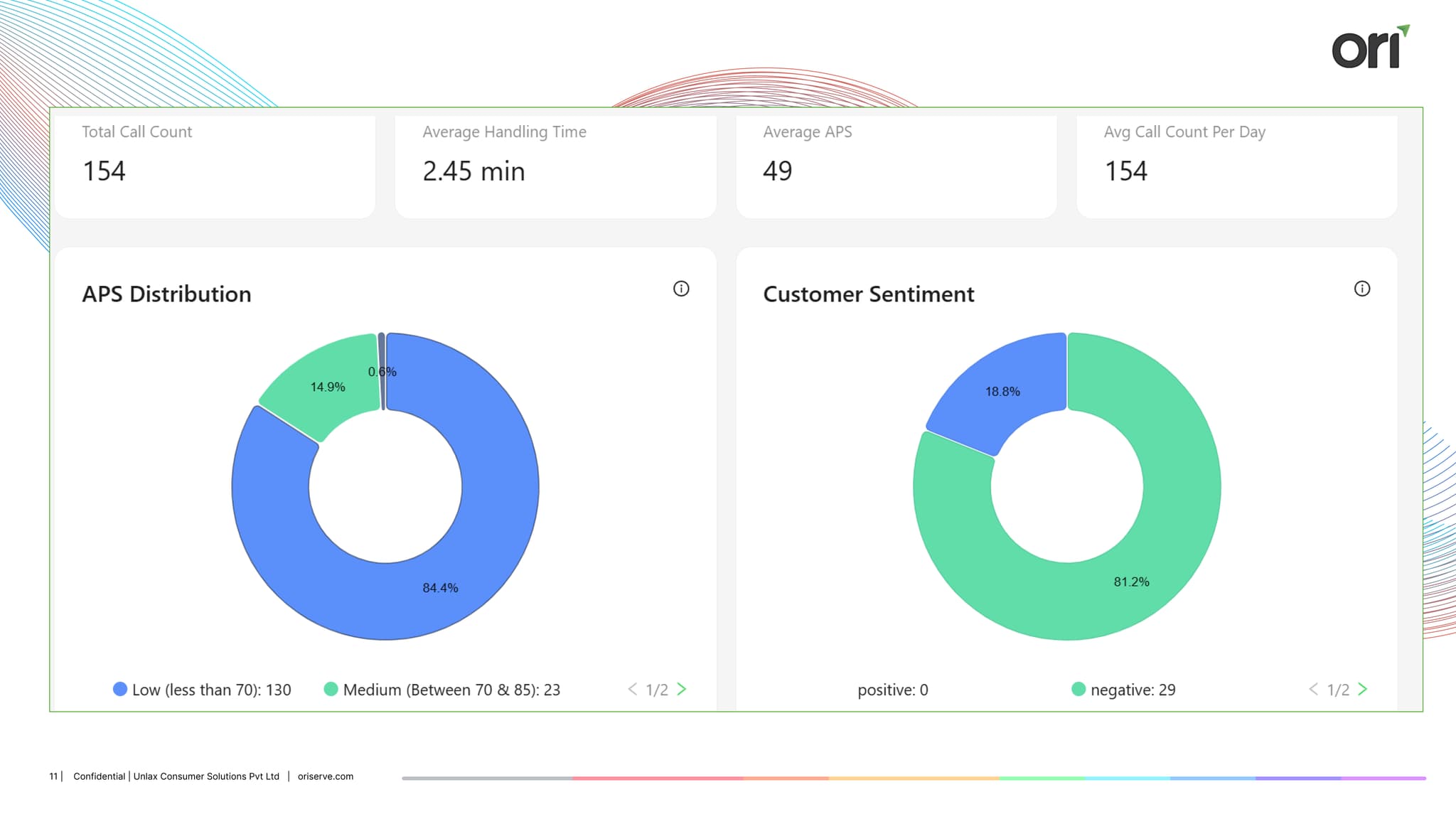This screenshot has height=819, width=1456.
Task: Toggle the Low (less than 70) legend entry
Action: click(x=213, y=689)
